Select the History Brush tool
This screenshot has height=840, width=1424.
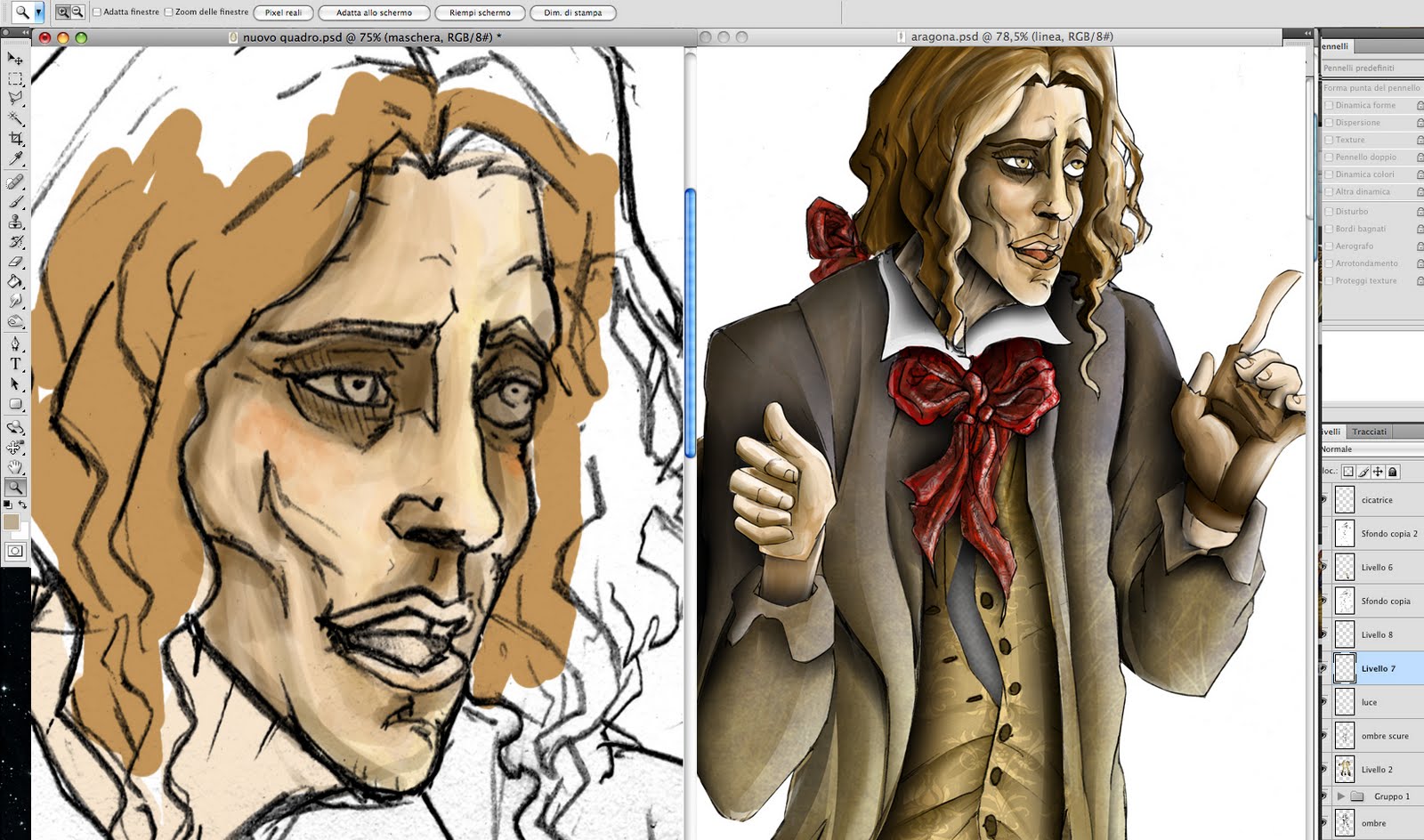(x=15, y=242)
